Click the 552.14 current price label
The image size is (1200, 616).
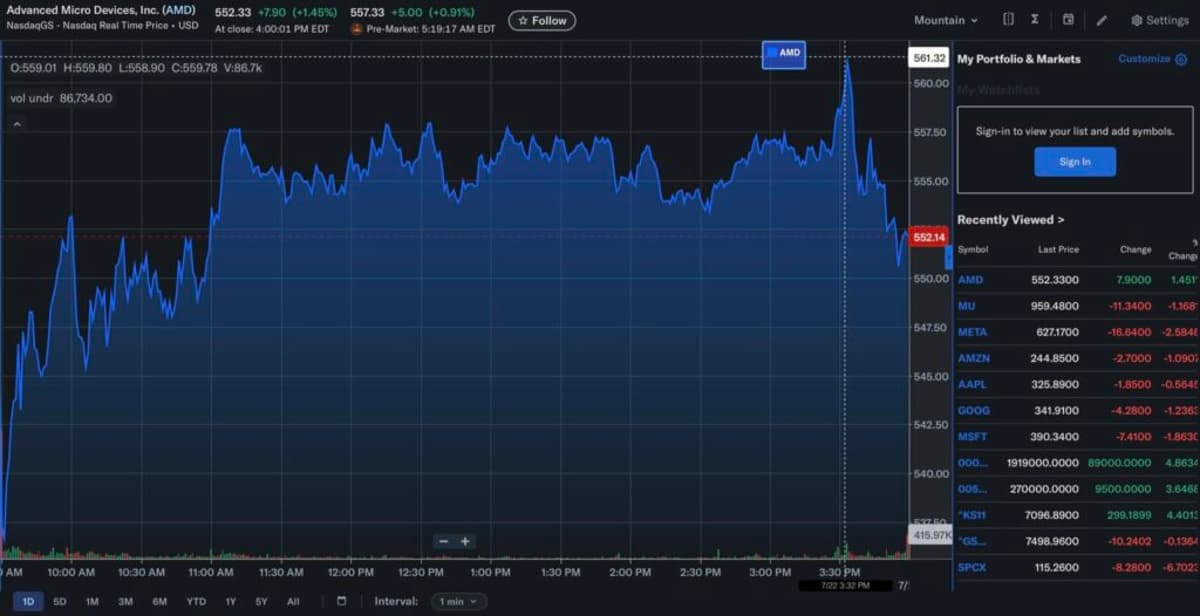pyautogui.click(x=929, y=237)
